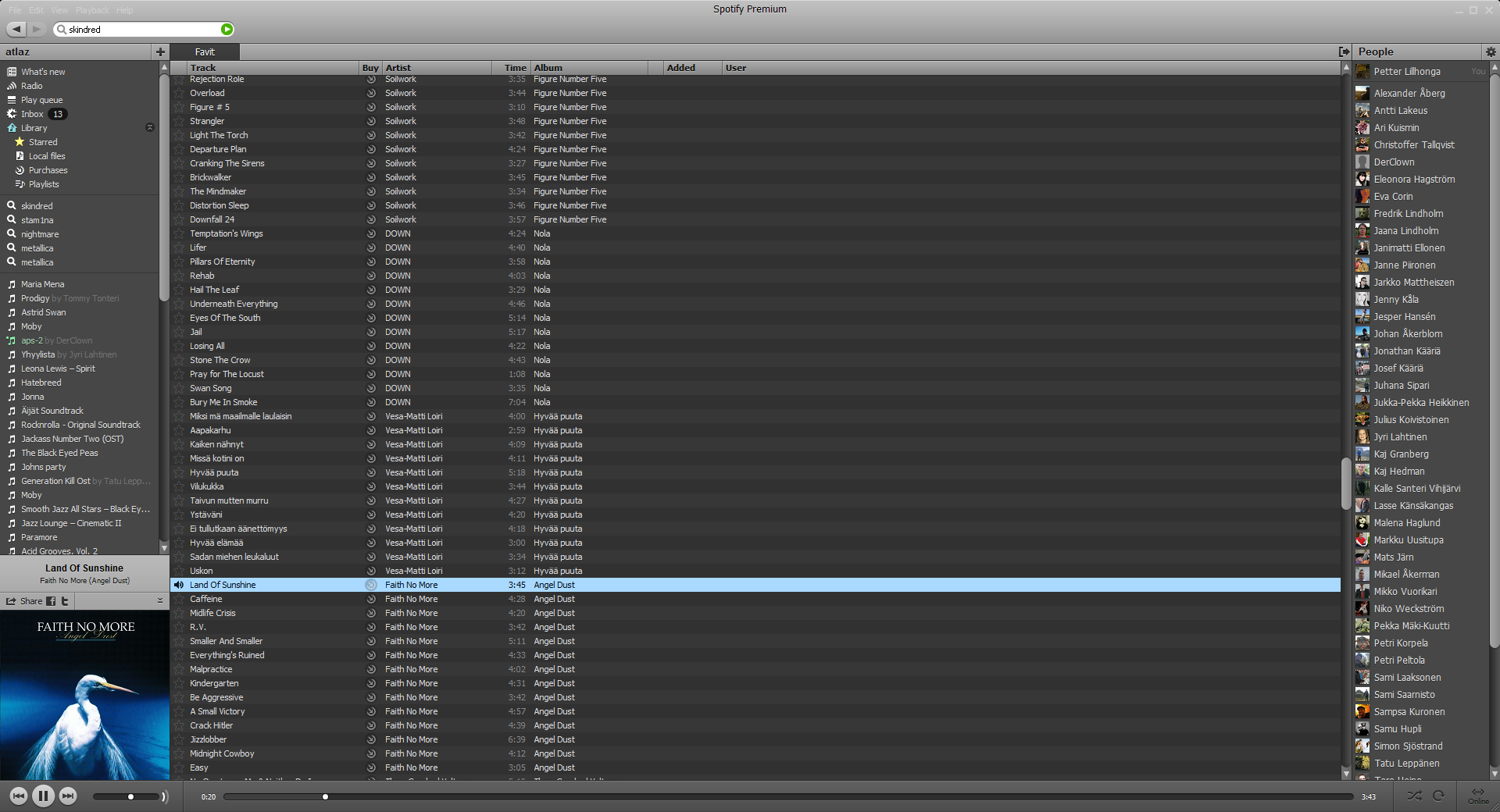Click the Share button
Screen dimensions: 1500x812
coord(24,601)
